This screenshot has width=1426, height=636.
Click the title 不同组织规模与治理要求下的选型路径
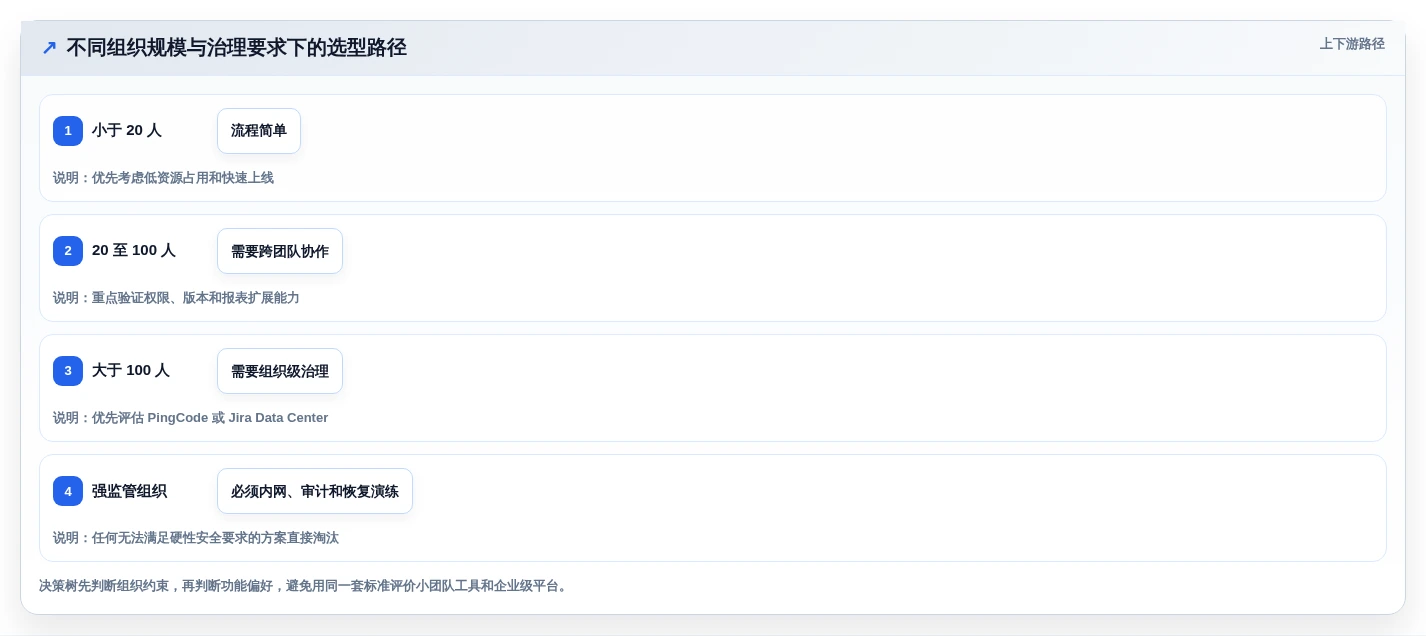(236, 48)
